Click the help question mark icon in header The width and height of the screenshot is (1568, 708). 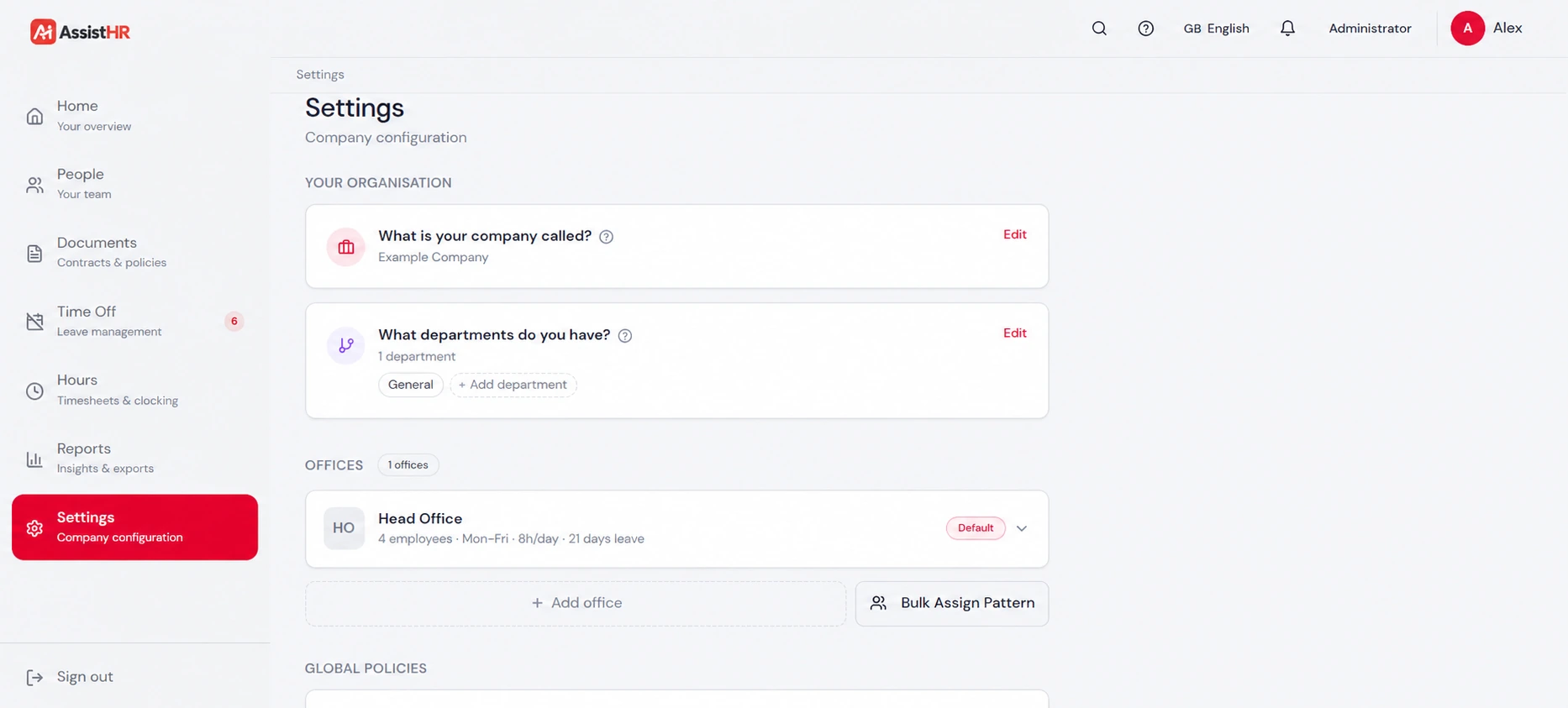tap(1145, 29)
